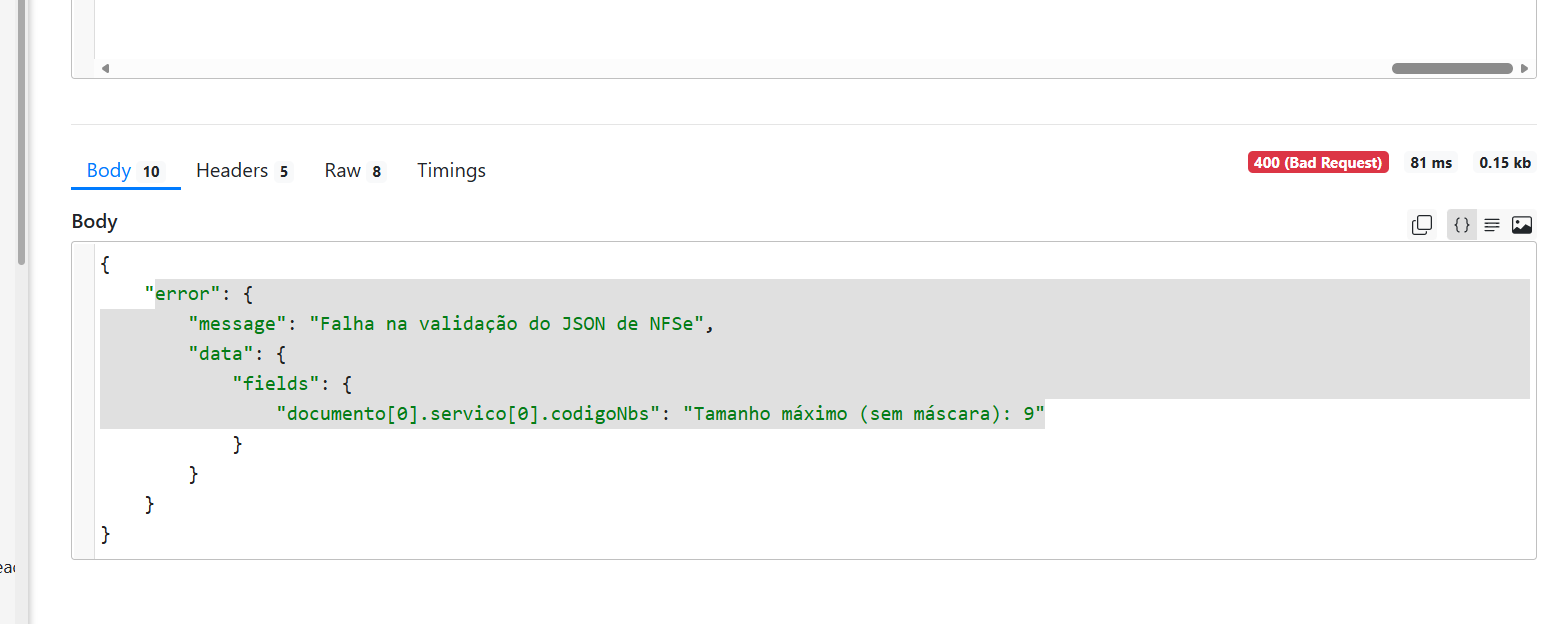
Task: Click the left arrow of horizontal scrollbar
Action: (104, 69)
